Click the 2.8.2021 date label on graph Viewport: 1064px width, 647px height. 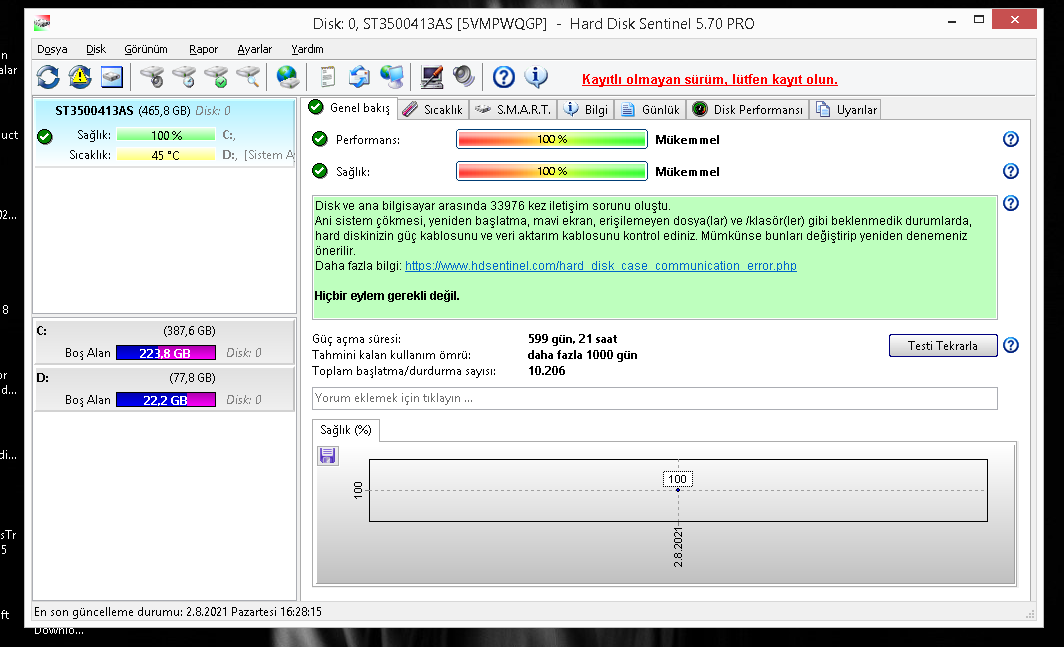pyautogui.click(x=679, y=547)
